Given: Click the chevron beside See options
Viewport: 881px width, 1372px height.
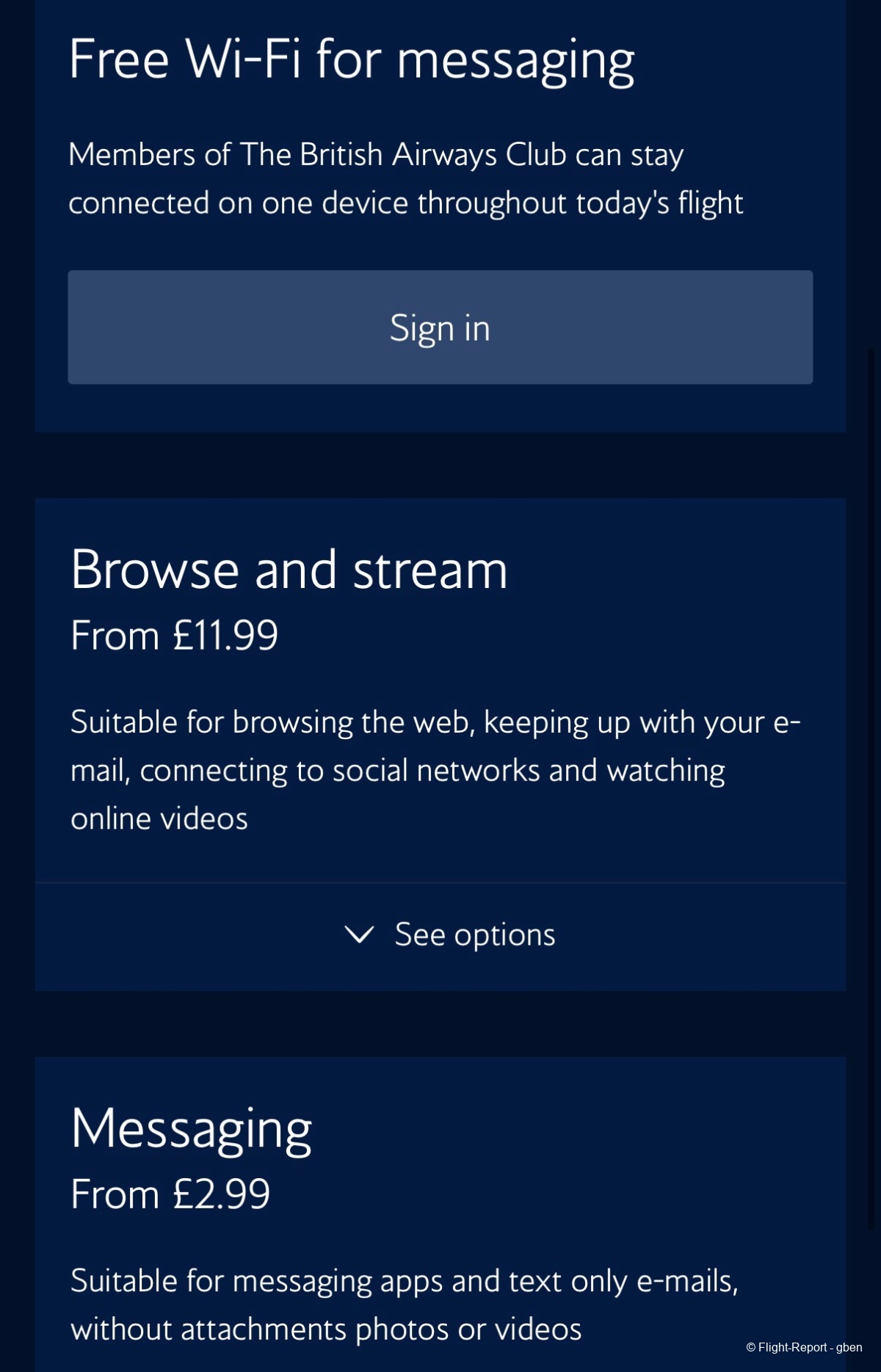Looking at the screenshot, I should point(359,934).
